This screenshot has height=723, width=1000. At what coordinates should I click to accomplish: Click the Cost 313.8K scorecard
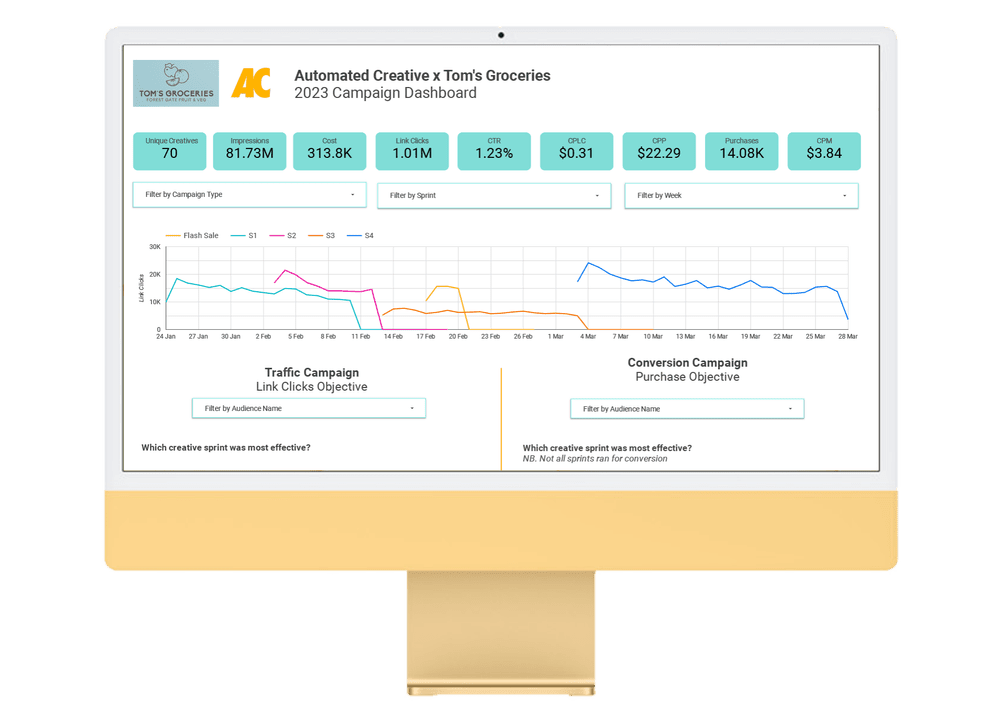(329, 149)
